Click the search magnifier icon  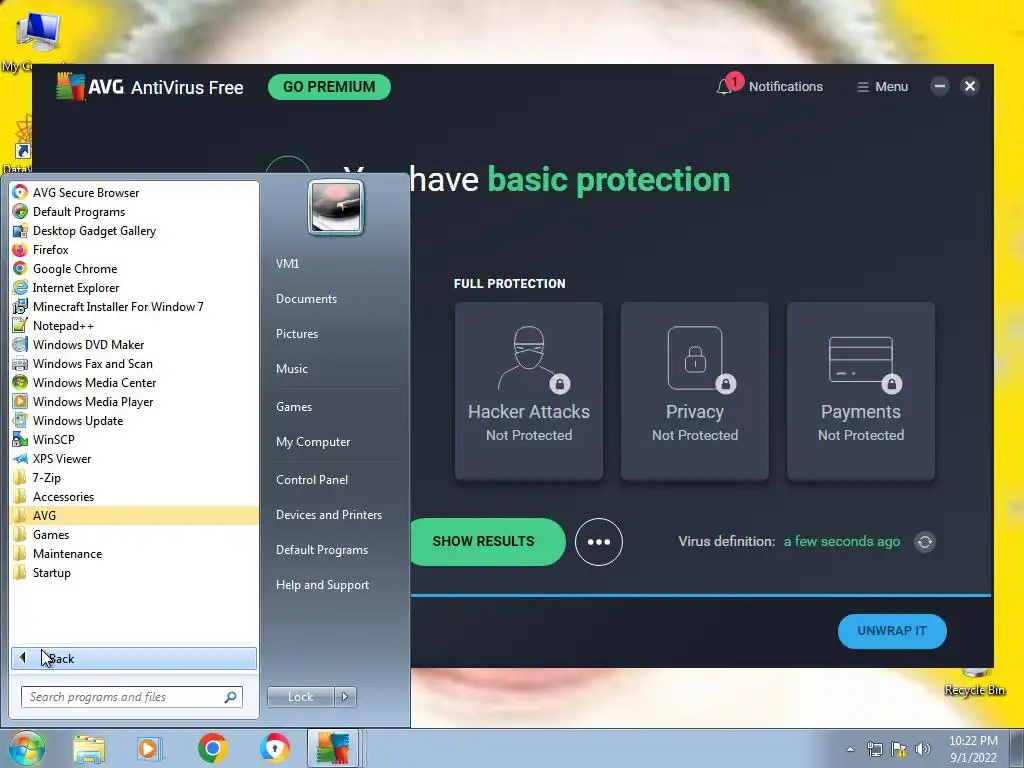tap(231, 697)
